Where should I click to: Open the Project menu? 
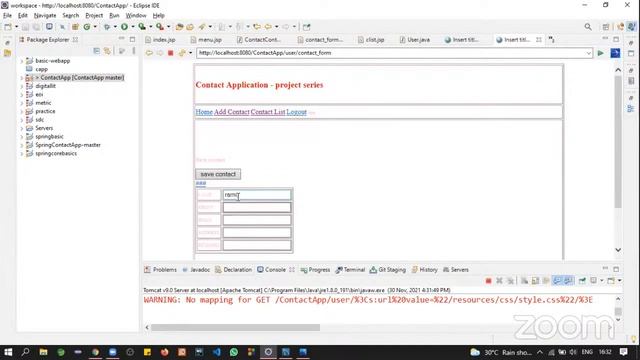click(x=94, y=16)
